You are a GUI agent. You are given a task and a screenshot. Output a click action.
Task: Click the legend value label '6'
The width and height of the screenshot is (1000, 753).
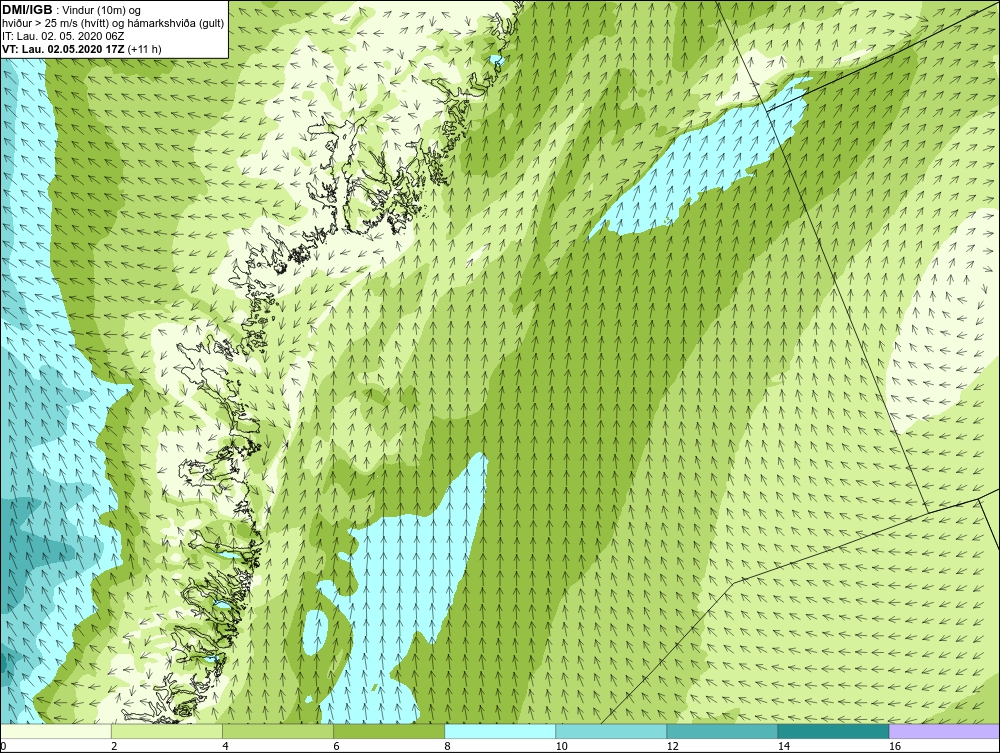tap(336, 746)
